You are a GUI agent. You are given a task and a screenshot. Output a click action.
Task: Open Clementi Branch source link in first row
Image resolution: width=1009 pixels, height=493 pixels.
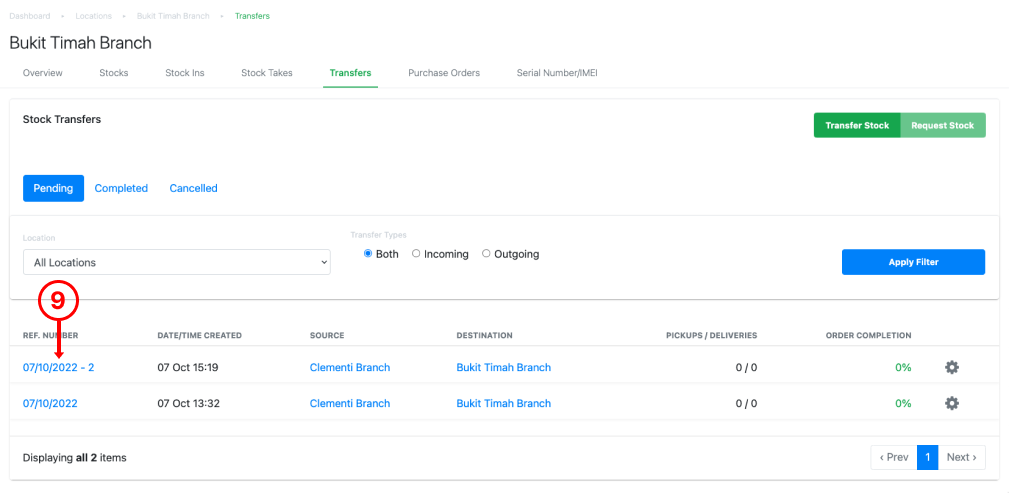(x=350, y=367)
